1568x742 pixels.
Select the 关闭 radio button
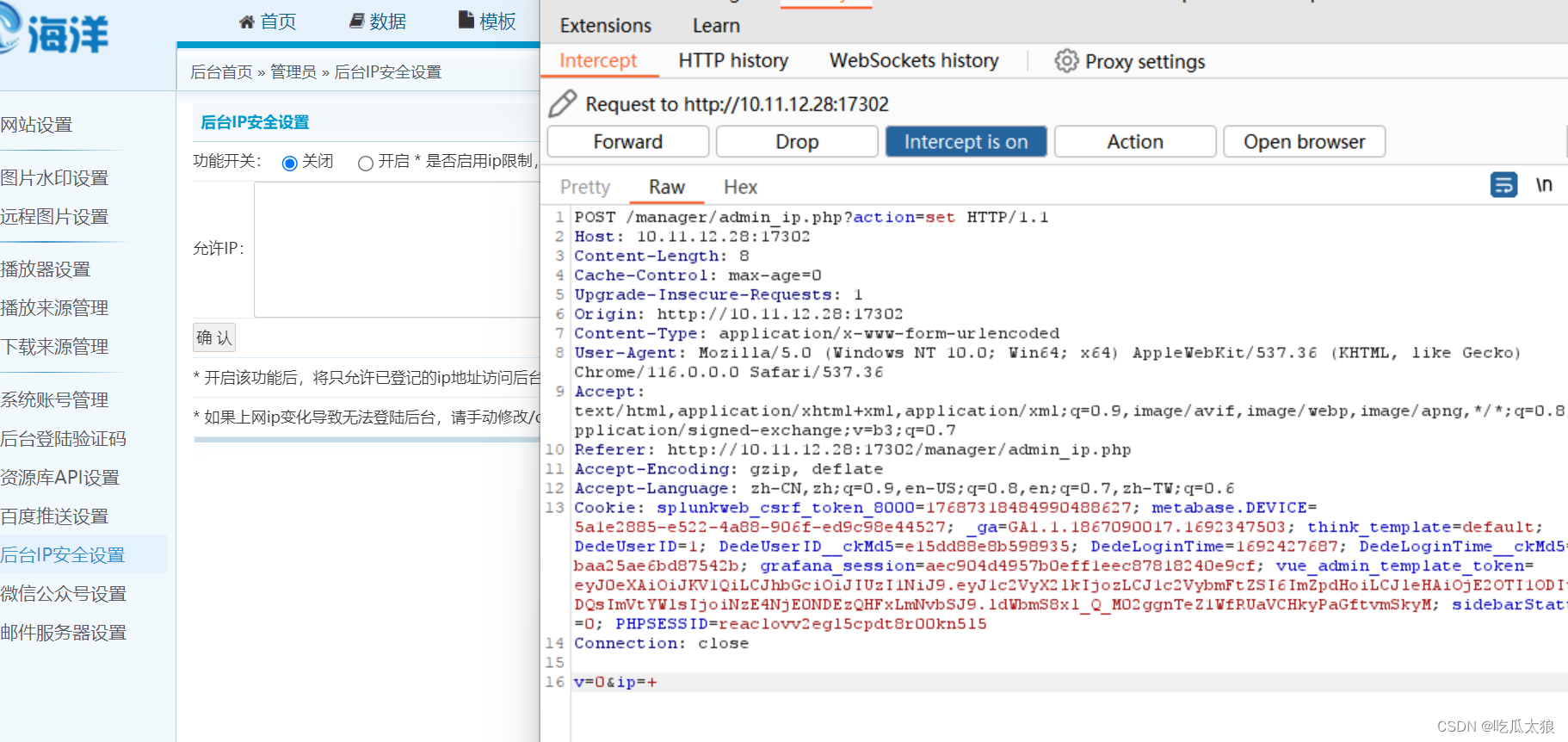coord(289,163)
